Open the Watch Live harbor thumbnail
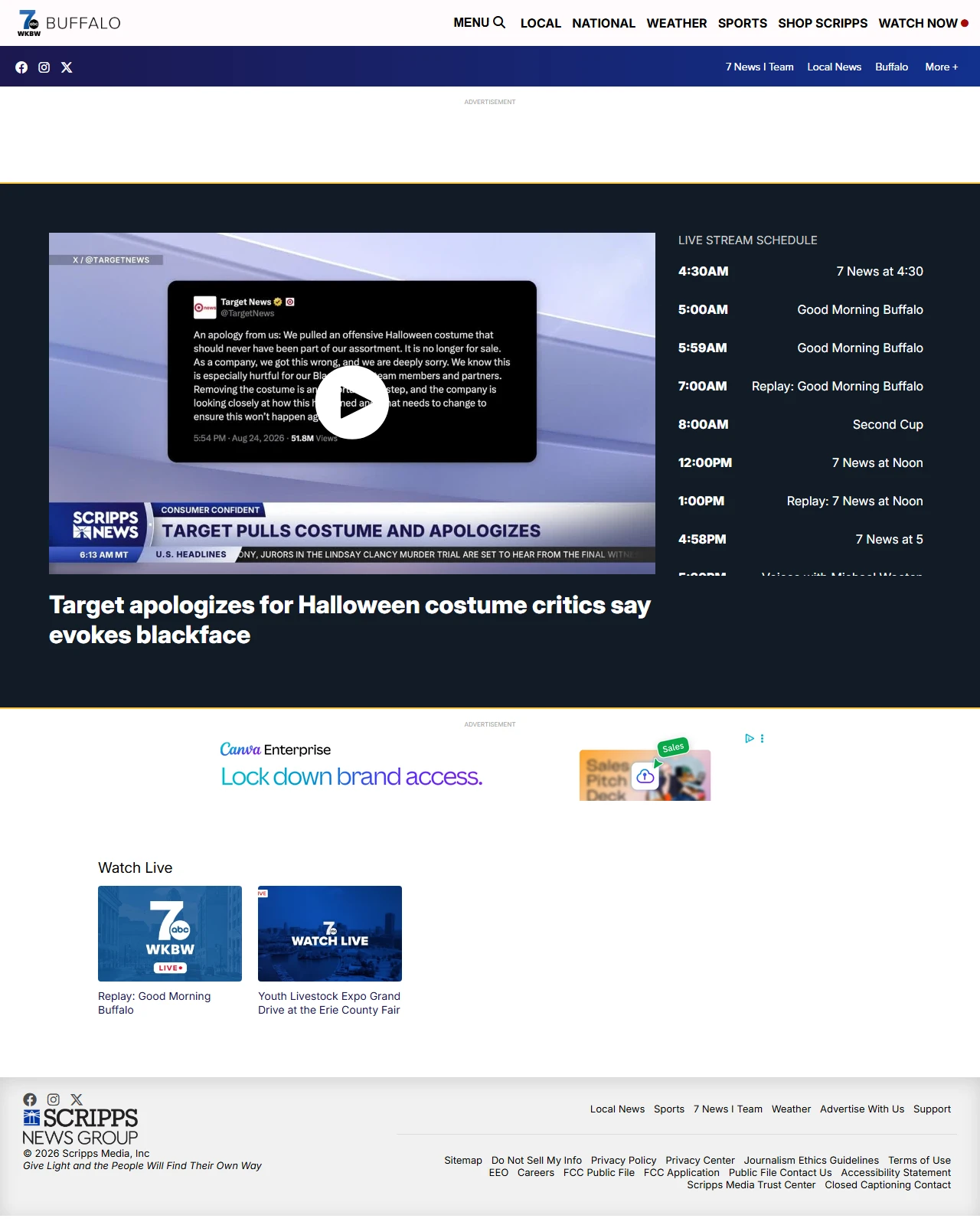 (330, 933)
